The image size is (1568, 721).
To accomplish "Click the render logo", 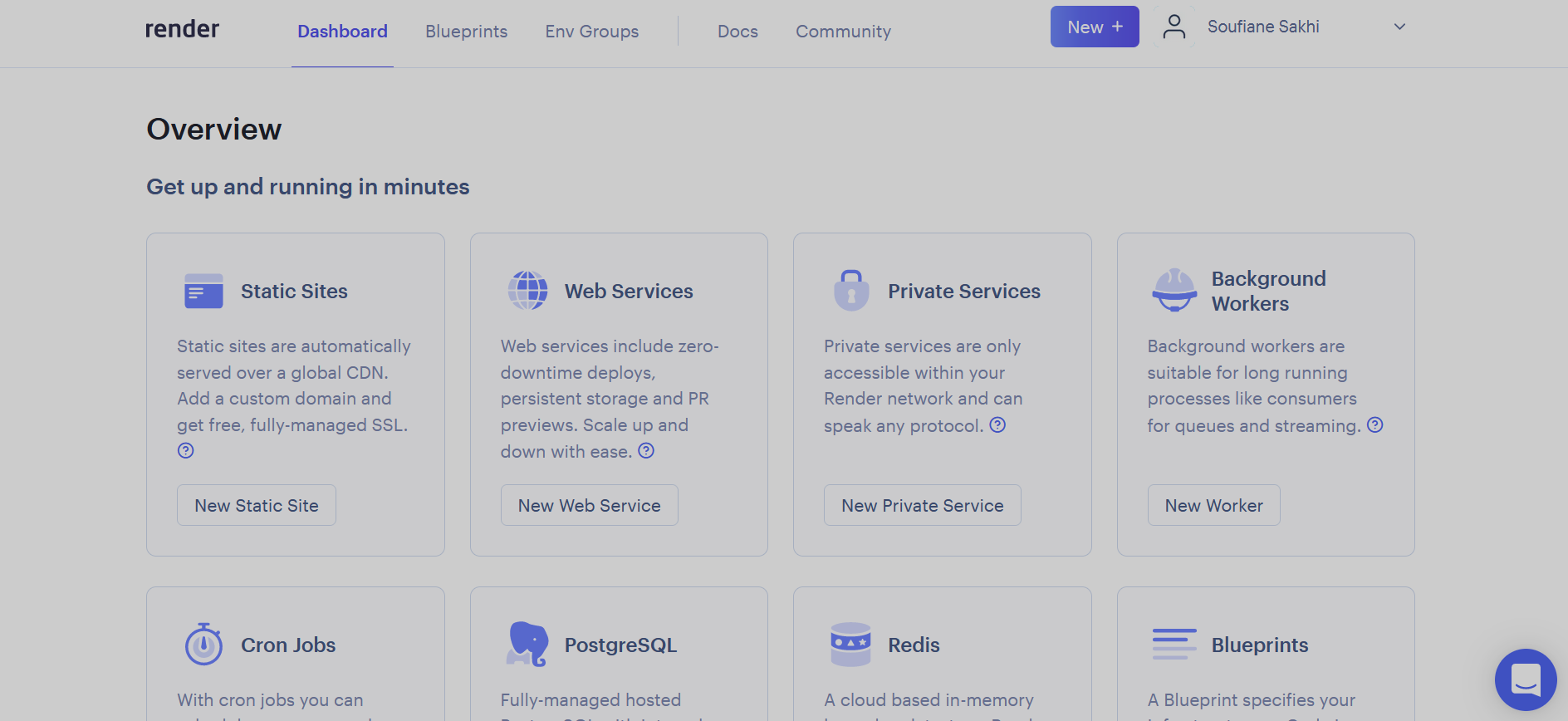I will click(x=182, y=29).
